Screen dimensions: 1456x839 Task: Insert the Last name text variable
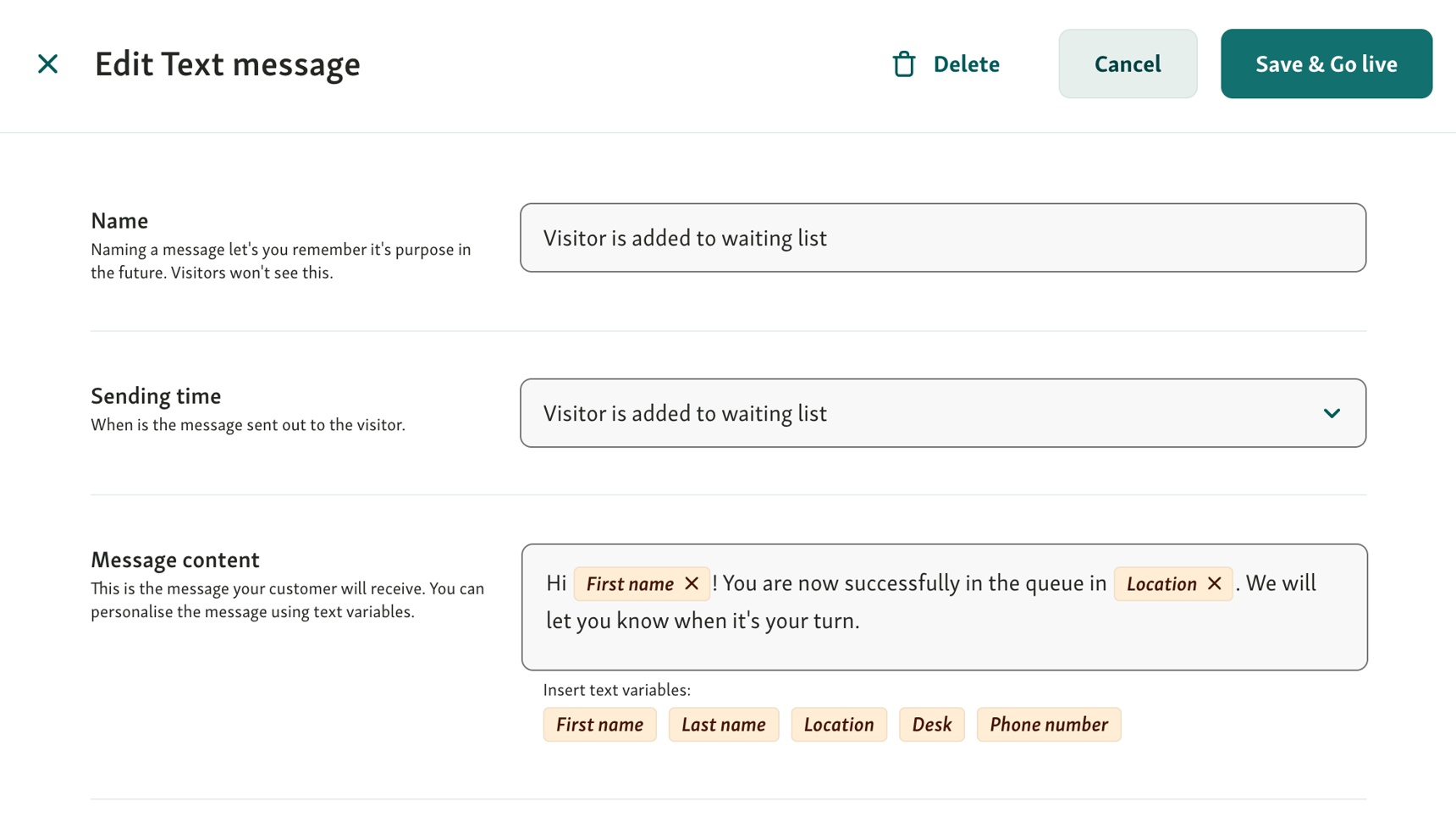coord(723,724)
